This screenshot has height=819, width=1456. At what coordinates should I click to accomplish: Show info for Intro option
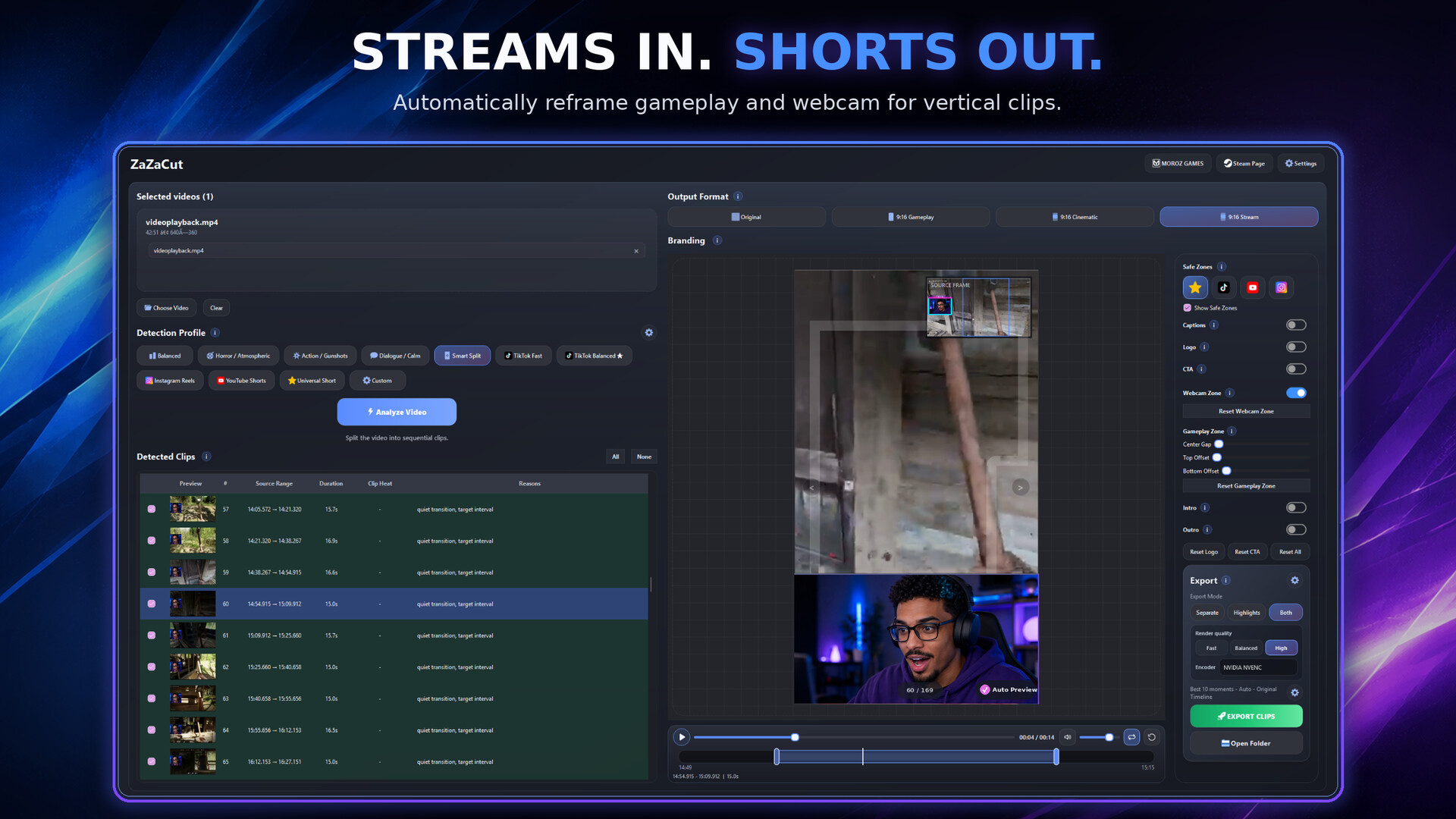(x=1205, y=508)
